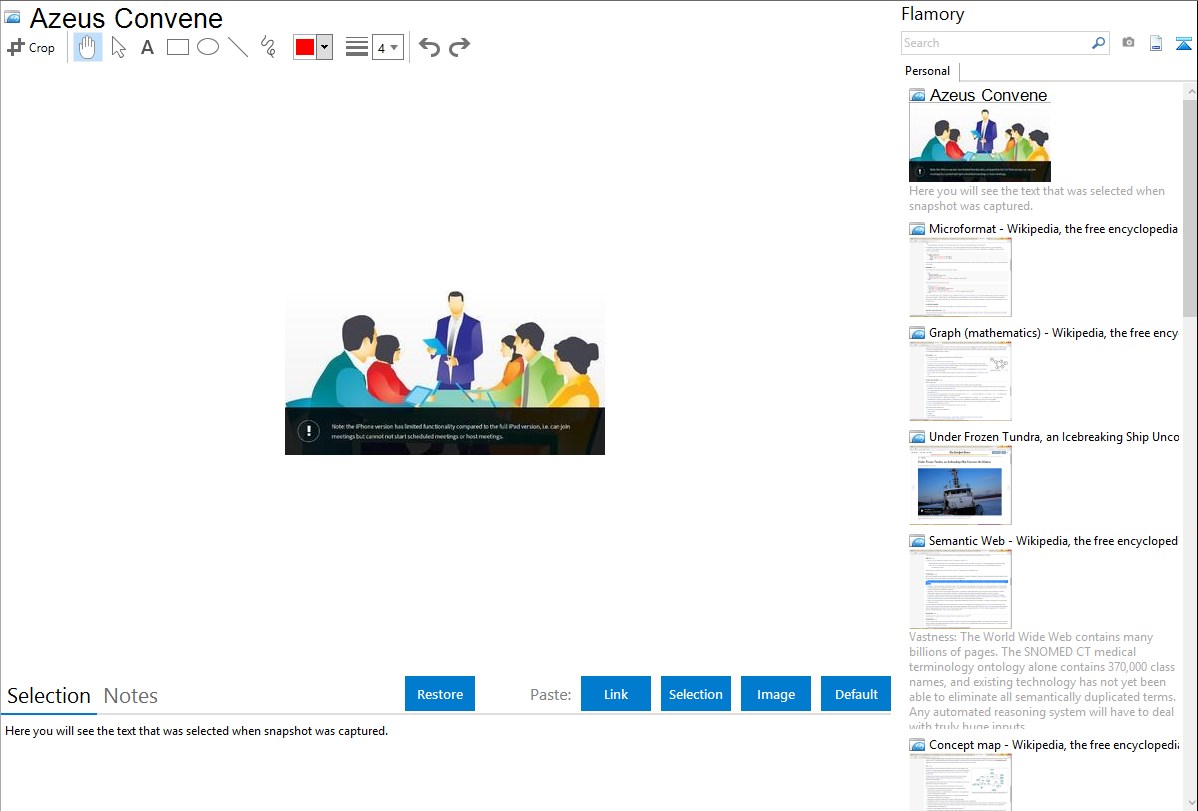The width and height of the screenshot is (1198, 811).
Task: Click the icon beside Concept map entry
Action: click(918, 745)
